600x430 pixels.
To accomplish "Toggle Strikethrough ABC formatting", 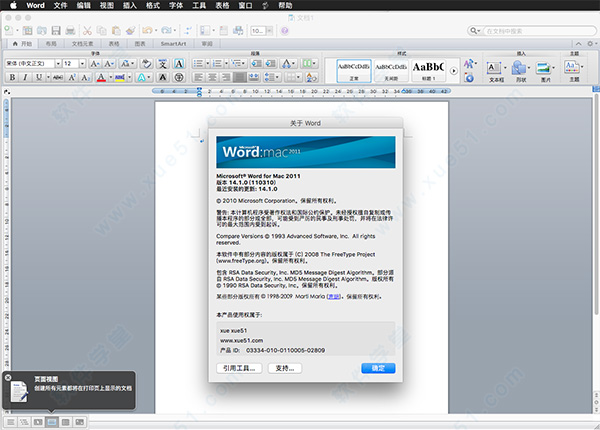I will click(x=57, y=77).
